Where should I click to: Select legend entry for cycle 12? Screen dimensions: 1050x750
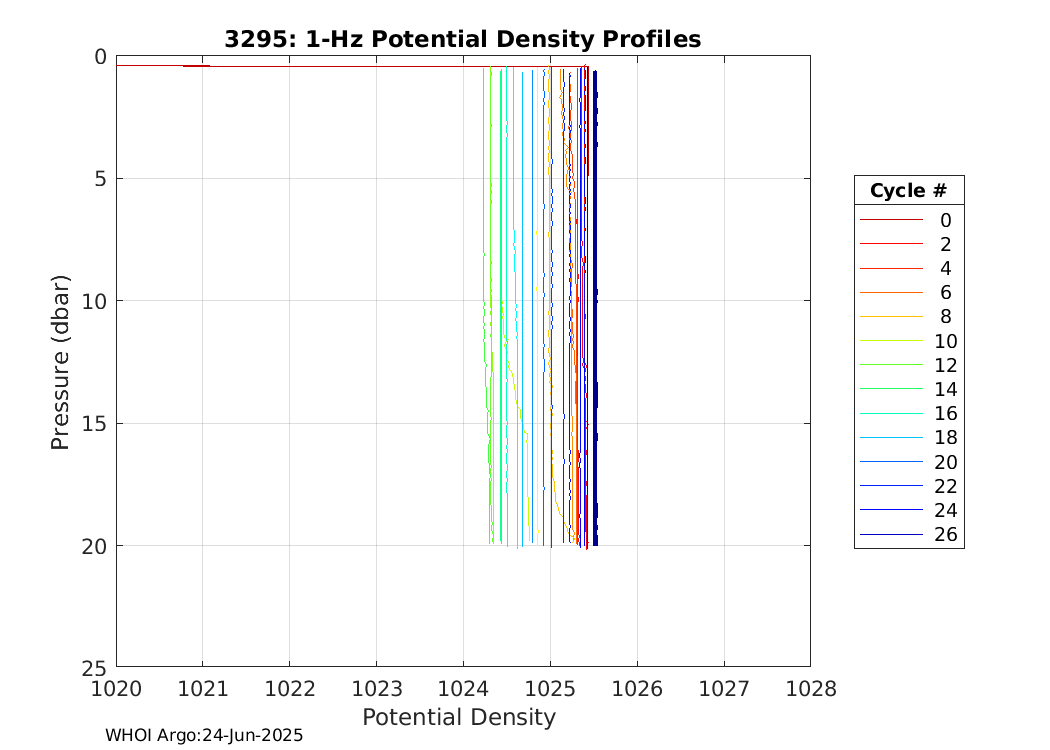coord(909,365)
